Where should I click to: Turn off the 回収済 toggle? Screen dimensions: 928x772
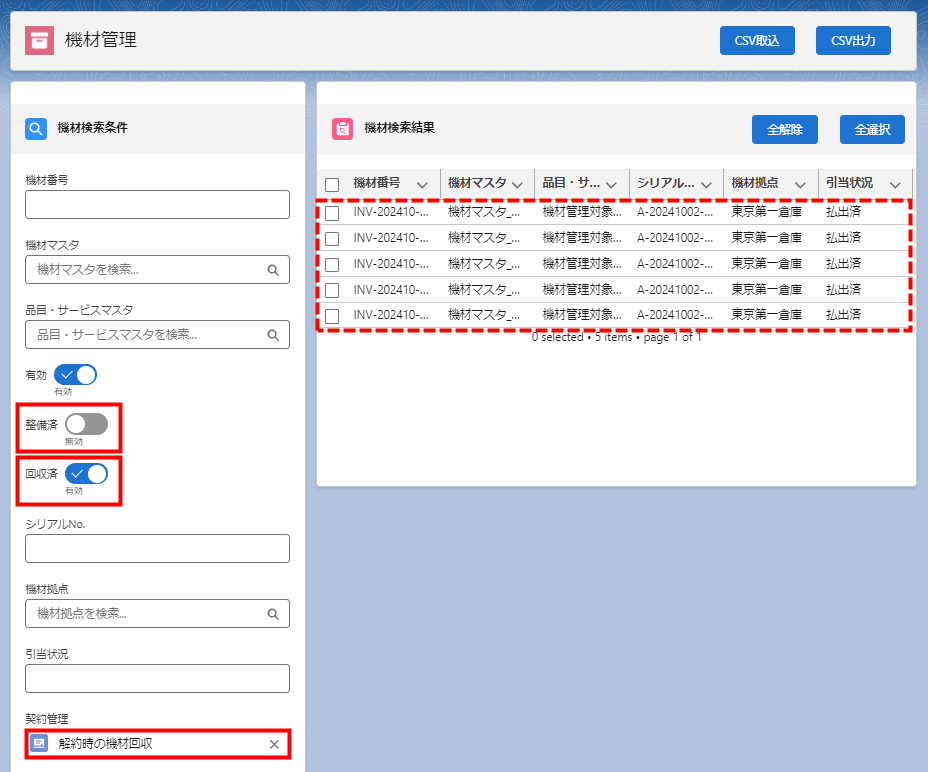pos(86,474)
